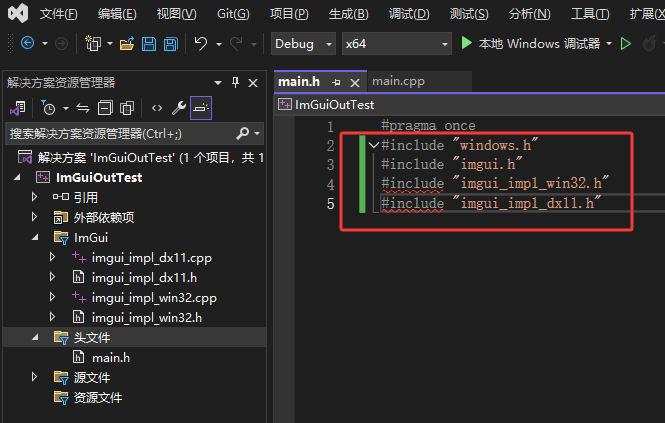The image size is (665, 423).
Task: Click the search magnifier in Solution Explorer
Action: tap(243, 133)
